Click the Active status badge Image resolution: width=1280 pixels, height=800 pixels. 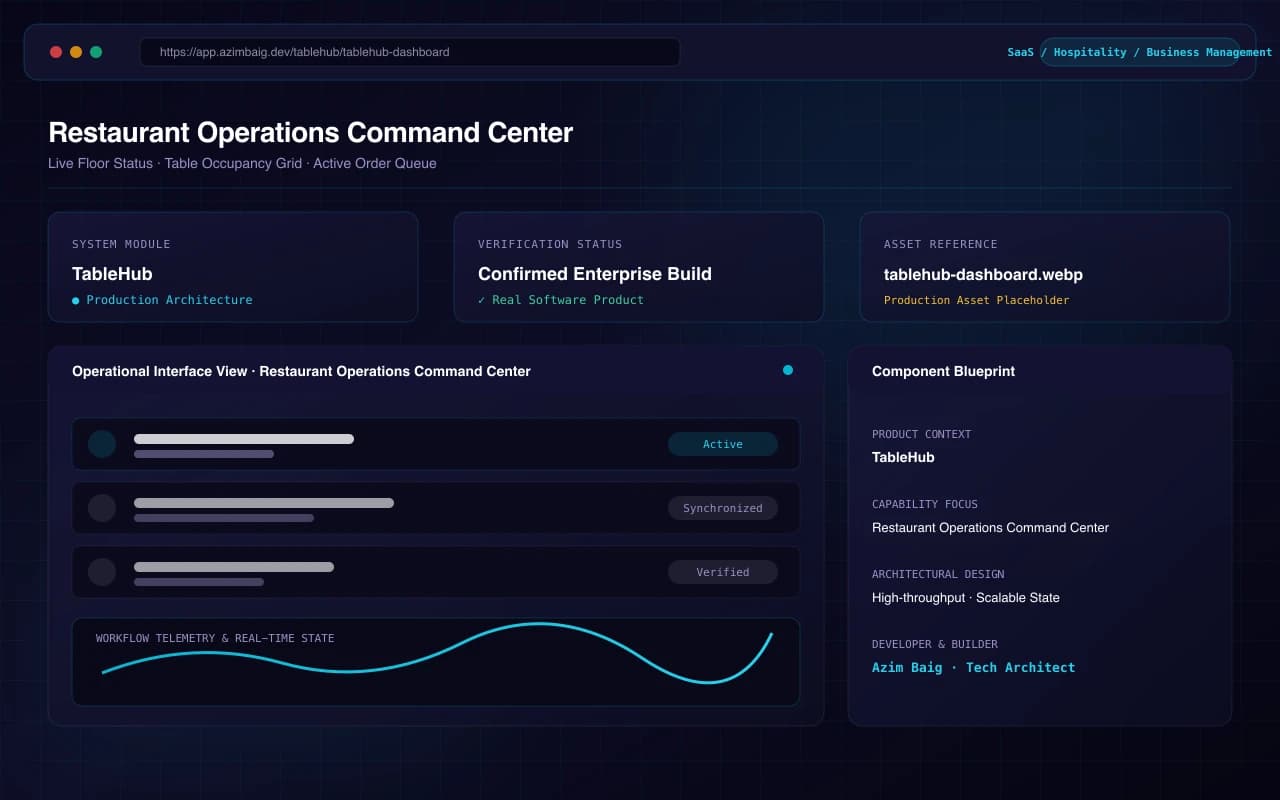(723, 444)
